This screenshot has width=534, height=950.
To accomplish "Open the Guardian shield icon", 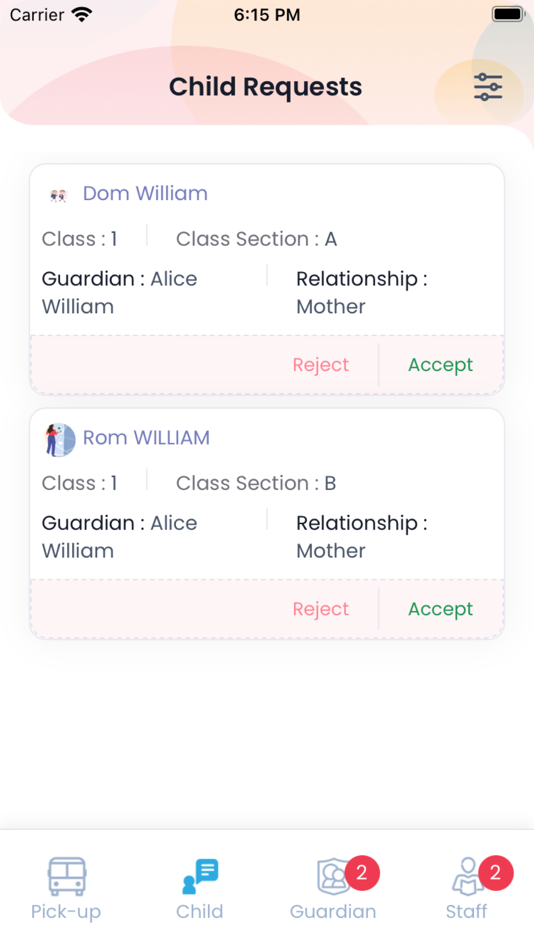I will 333,876.
